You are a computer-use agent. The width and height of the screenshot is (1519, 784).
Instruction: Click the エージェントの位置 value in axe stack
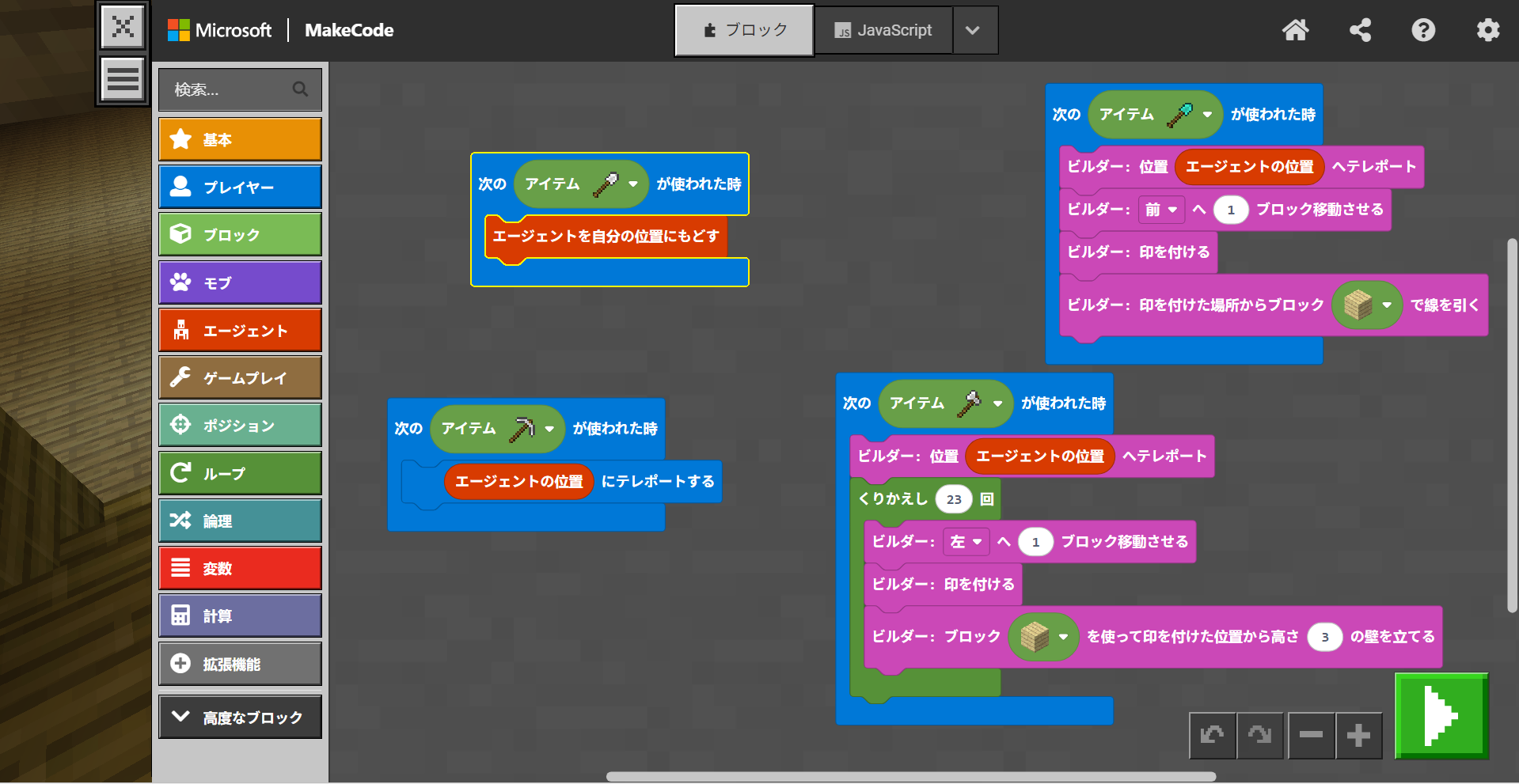click(1039, 456)
